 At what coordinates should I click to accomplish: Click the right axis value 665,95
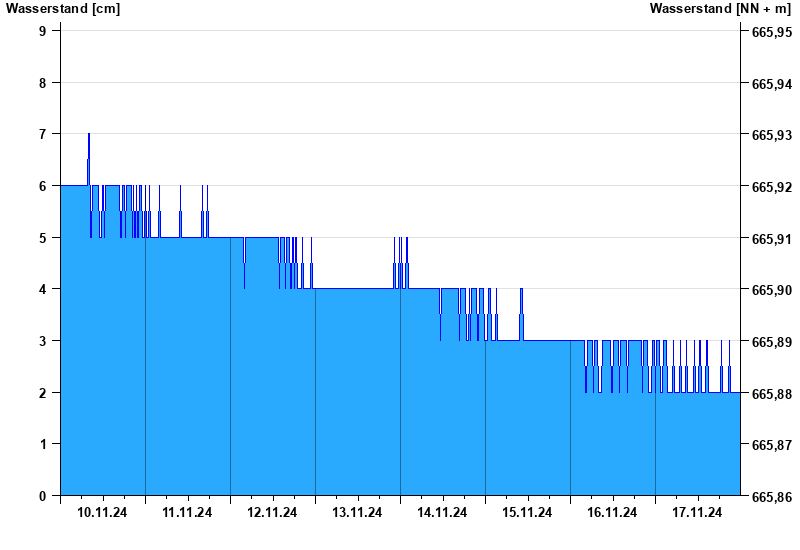(771, 33)
